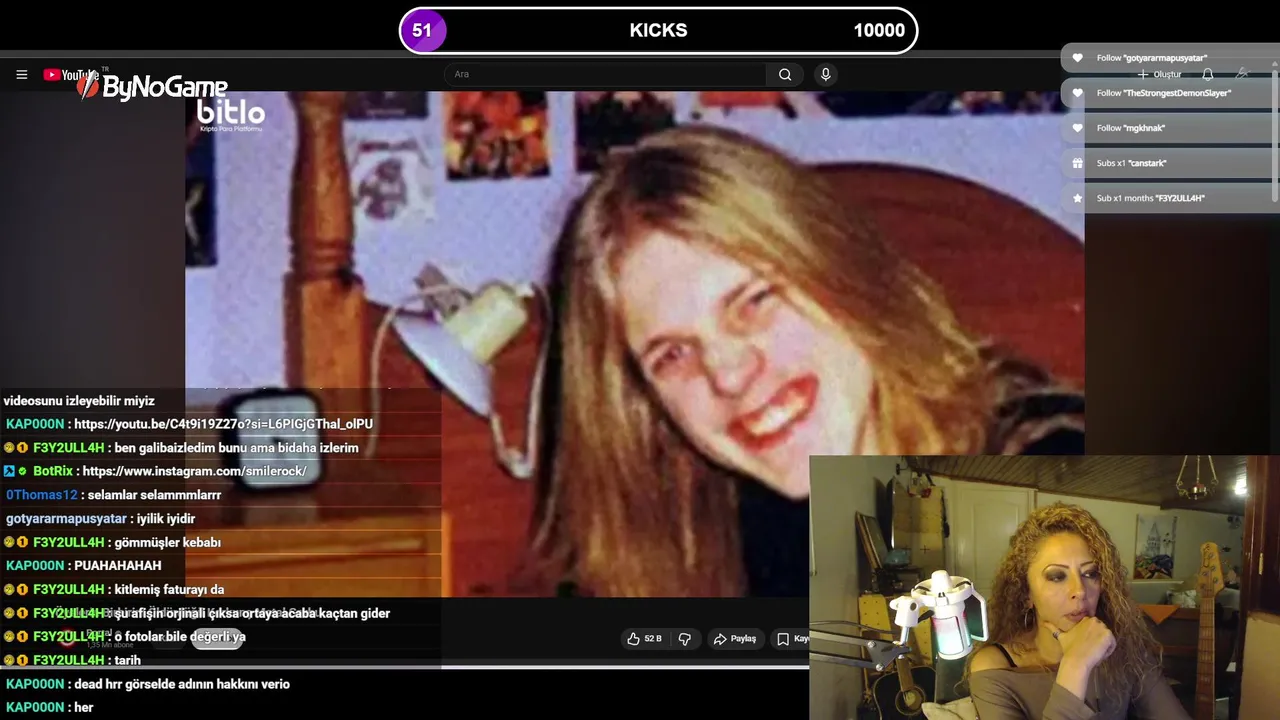Dislike the video with thumbs-down icon
This screenshot has width=1280, height=720.
(x=685, y=638)
